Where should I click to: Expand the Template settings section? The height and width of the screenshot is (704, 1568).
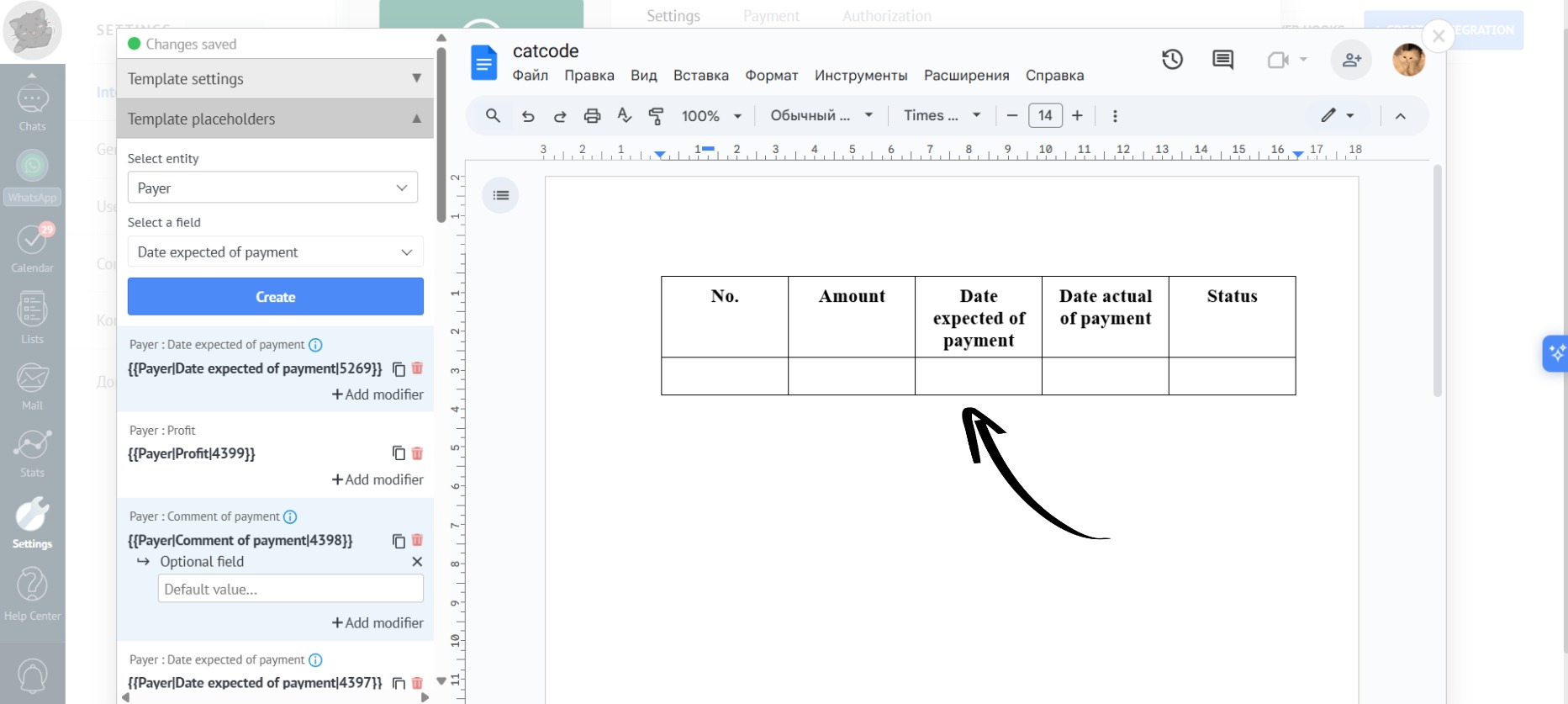coord(275,79)
